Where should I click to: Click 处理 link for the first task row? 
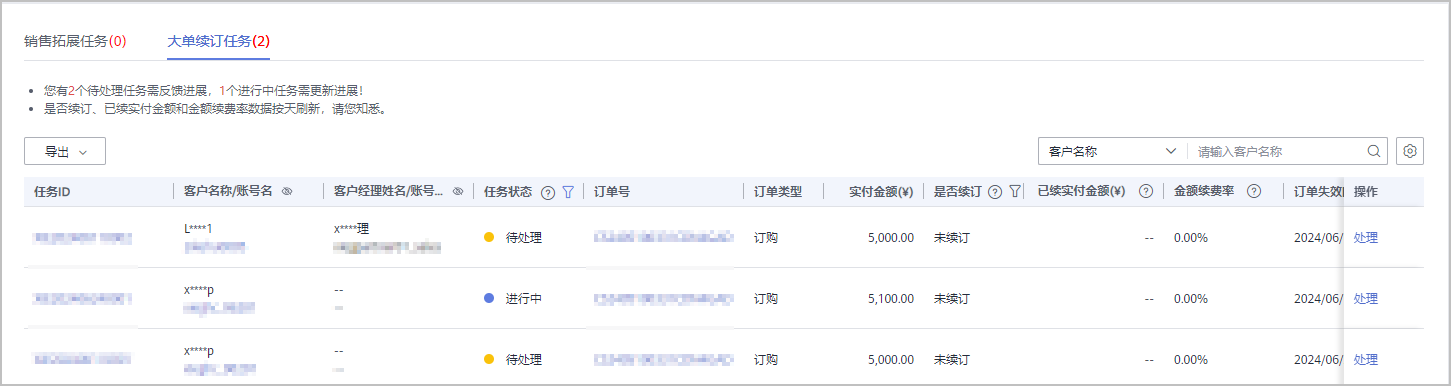[1365, 238]
